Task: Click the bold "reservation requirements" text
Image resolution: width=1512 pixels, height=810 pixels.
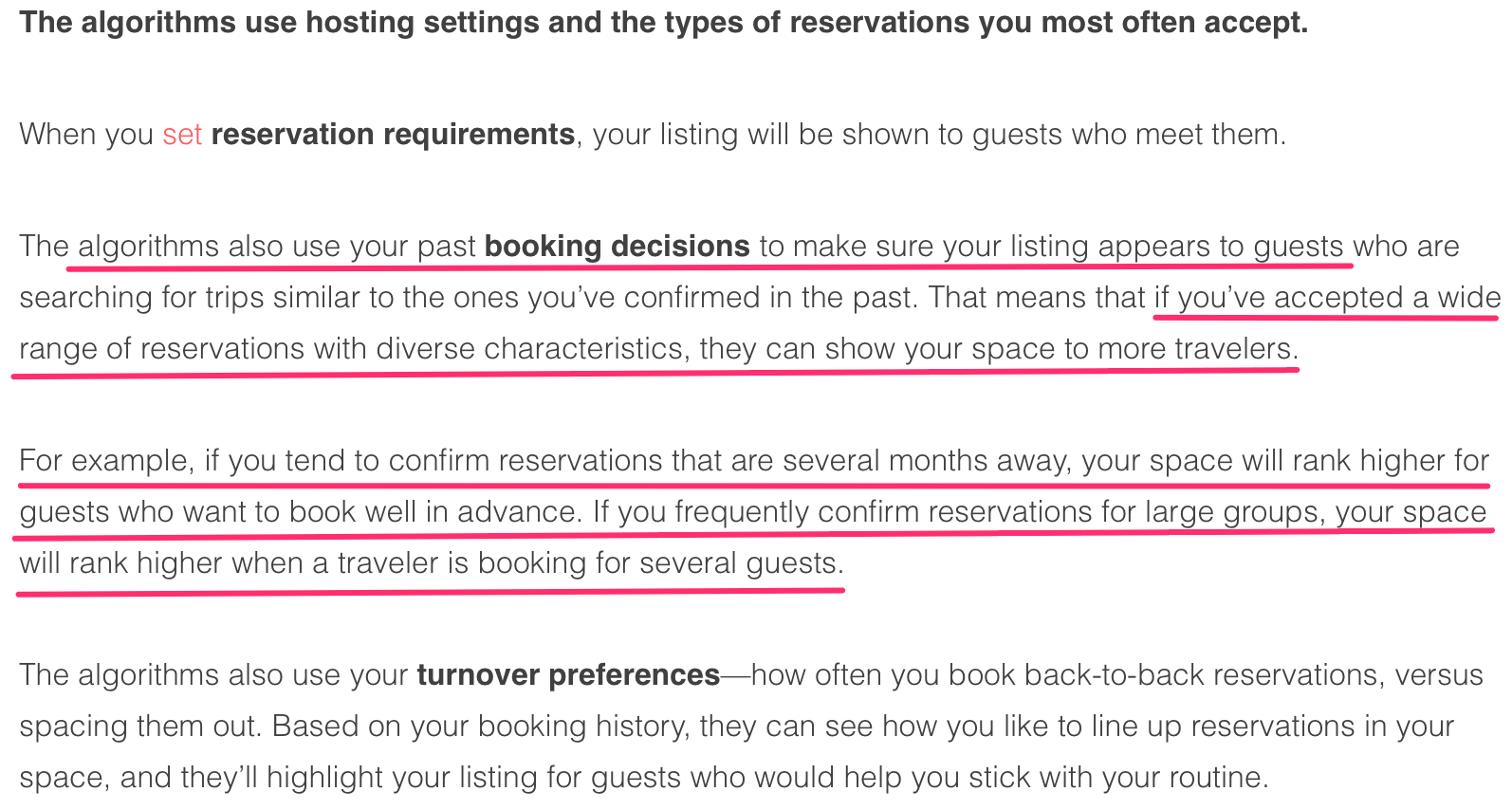Action: click(x=393, y=135)
